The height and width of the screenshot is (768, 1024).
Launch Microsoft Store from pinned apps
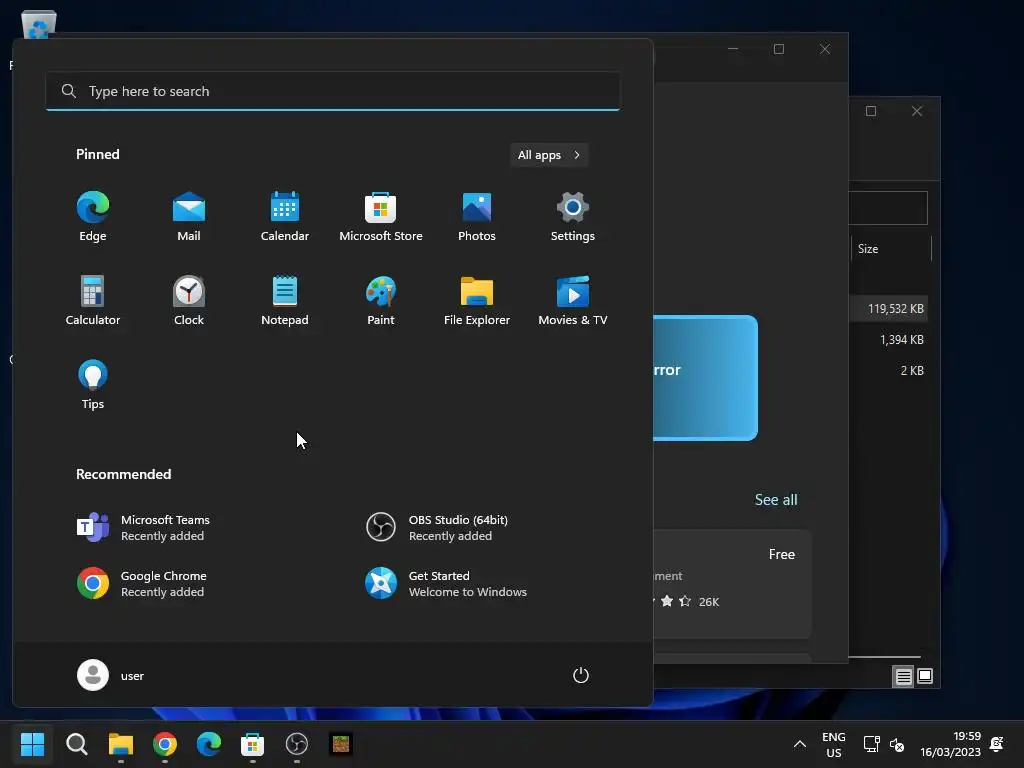[x=381, y=217]
